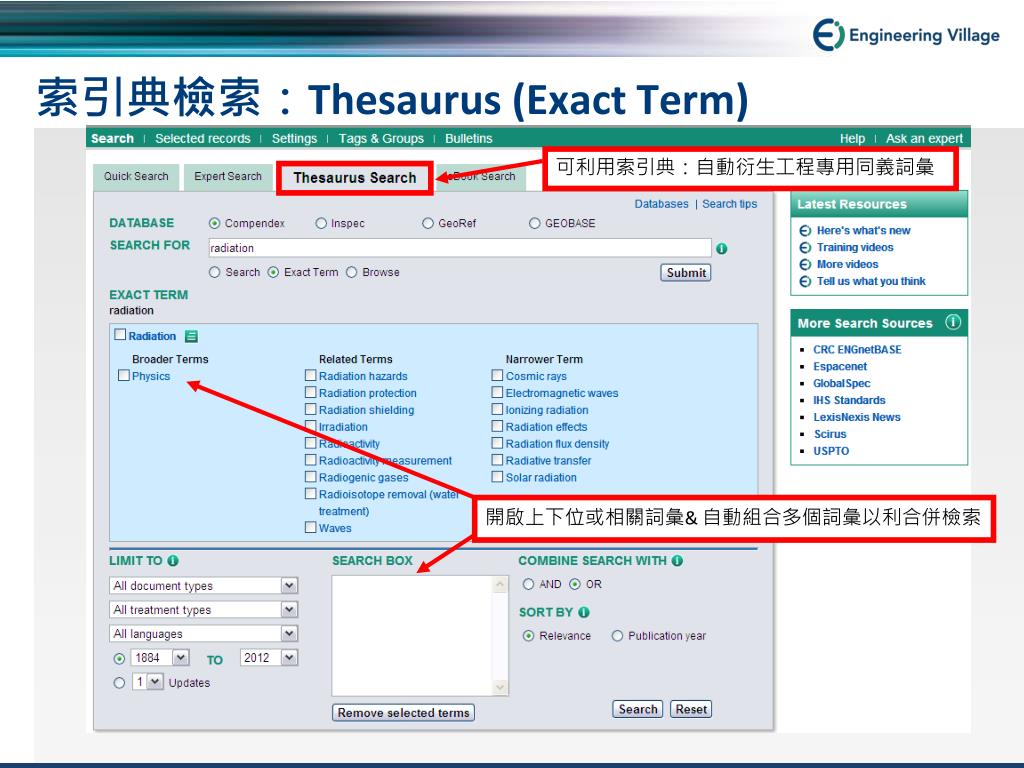Check the Physics broader term checkbox
This screenshot has width=1024, height=768.
pos(123,376)
